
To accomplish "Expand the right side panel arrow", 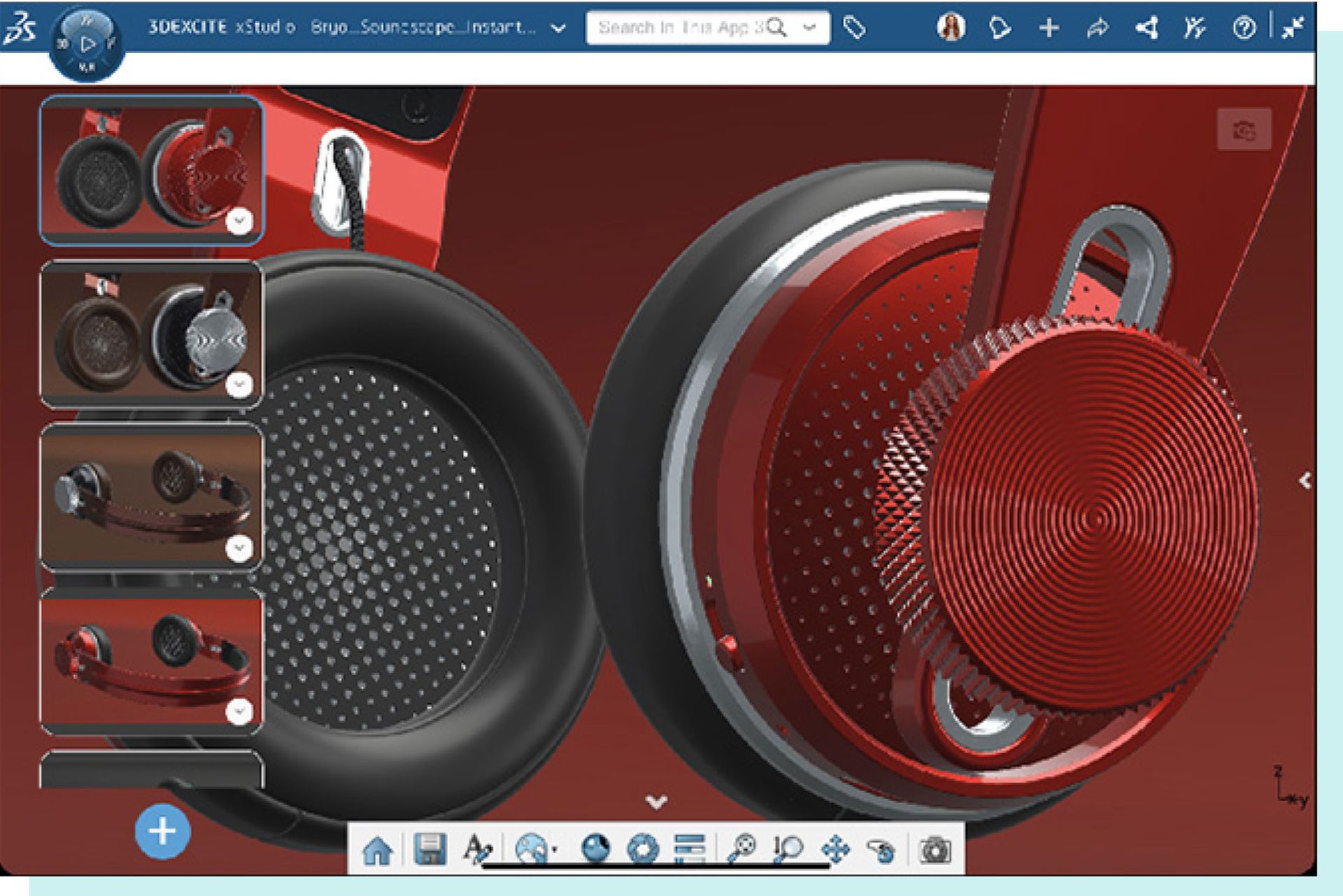I will click(1305, 481).
